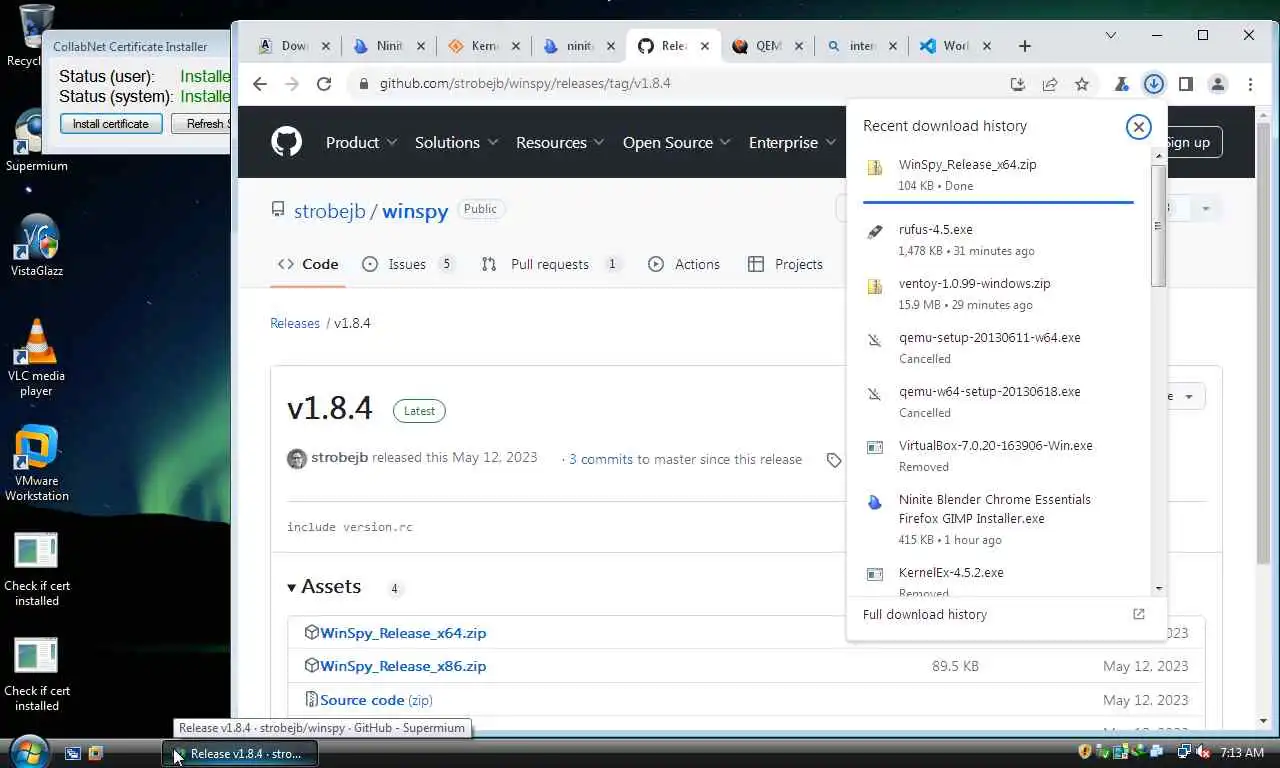Switch to the QEMU browser tab
Screen dimensions: 1280x768
point(768,46)
